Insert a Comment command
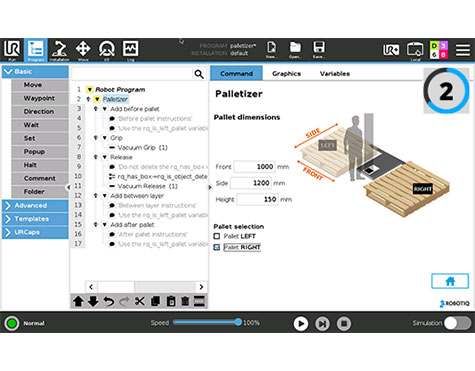475x371 pixels. point(40,178)
